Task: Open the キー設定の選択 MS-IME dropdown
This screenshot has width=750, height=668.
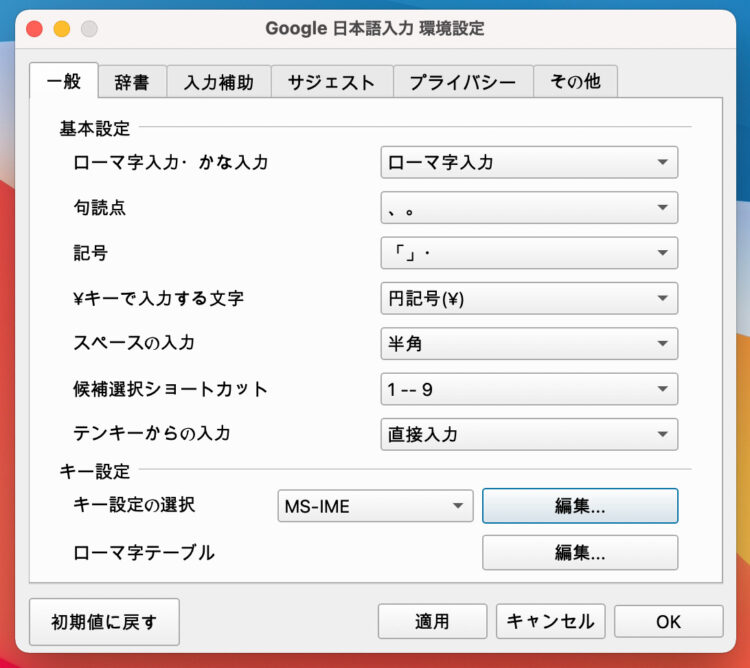Action: click(x=375, y=506)
